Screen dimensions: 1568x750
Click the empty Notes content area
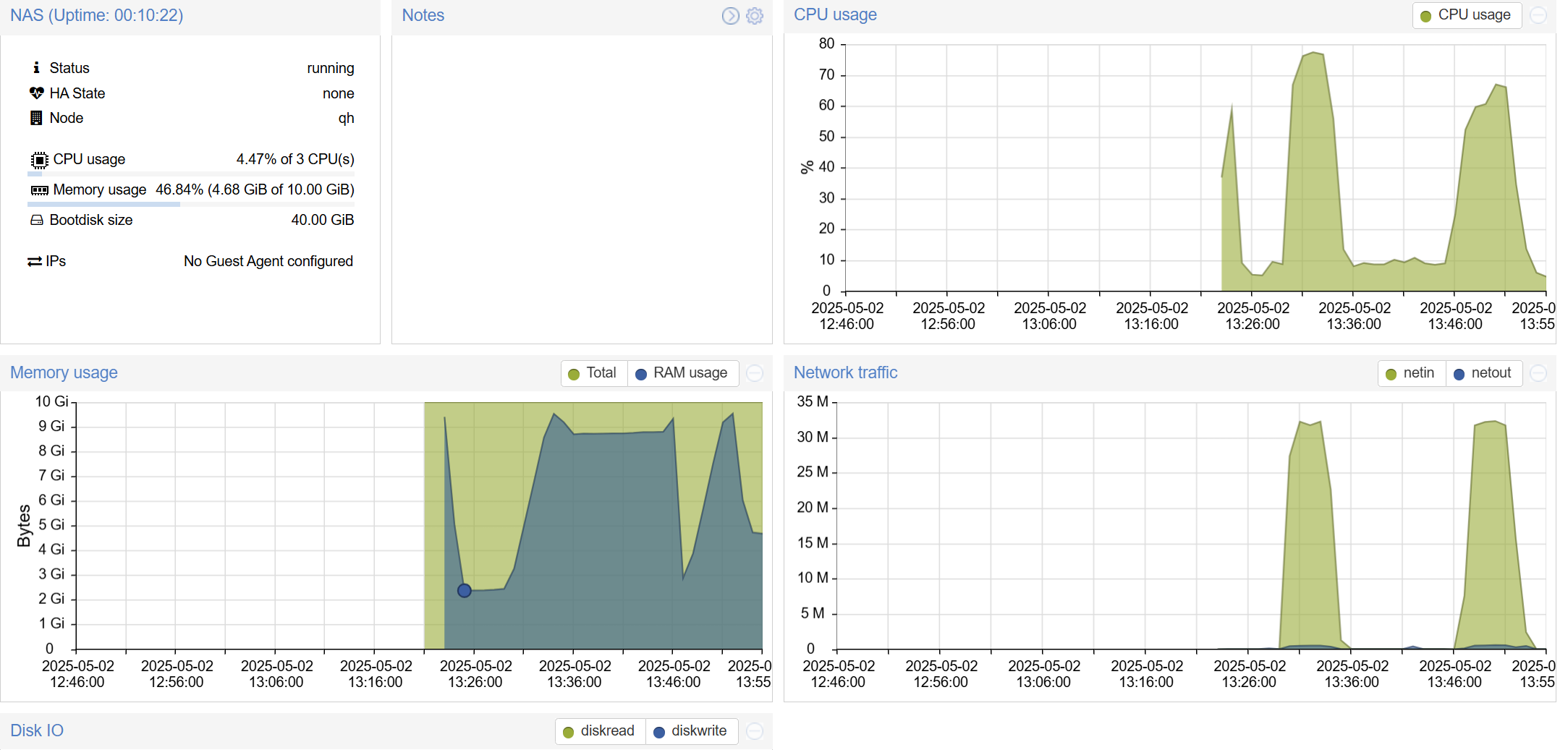[582, 189]
